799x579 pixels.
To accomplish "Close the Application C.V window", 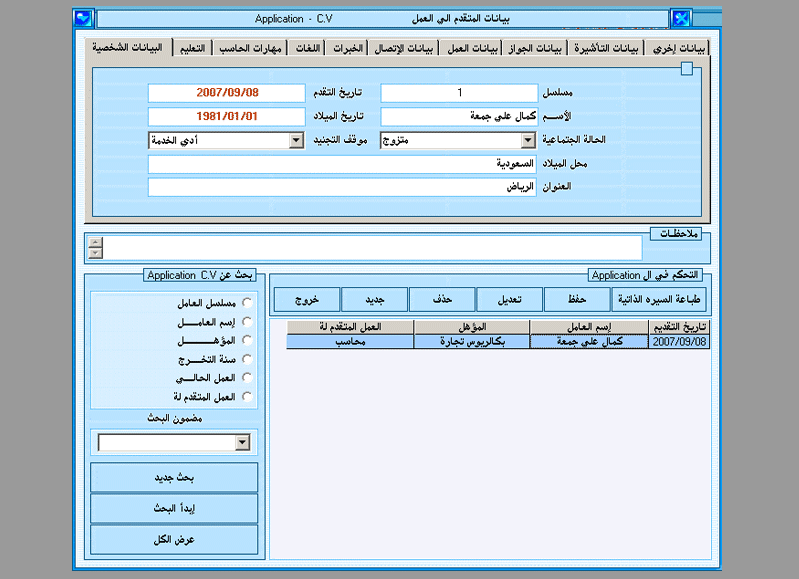I will click(x=681, y=19).
